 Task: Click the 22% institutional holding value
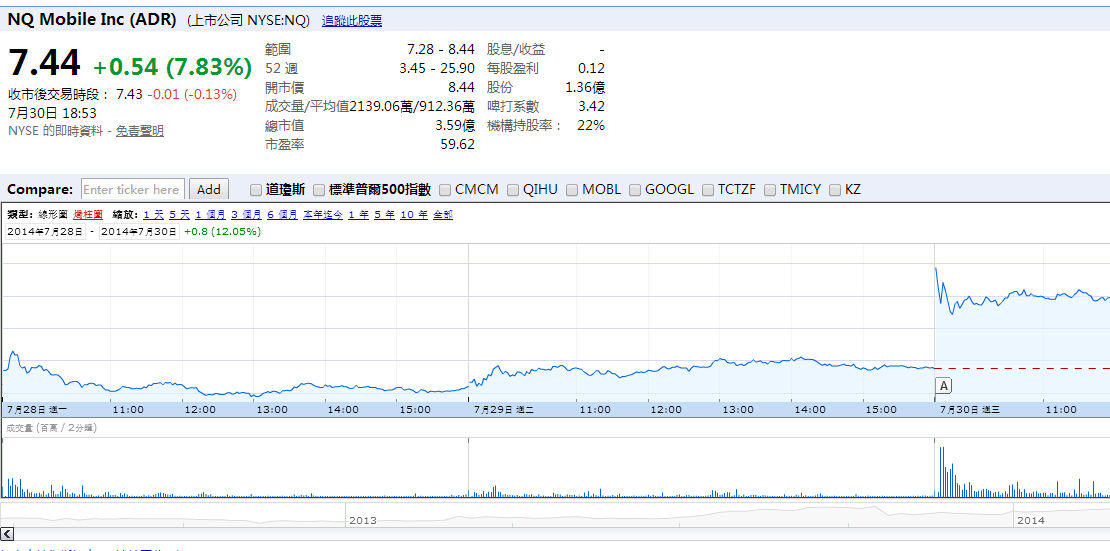point(590,125)
